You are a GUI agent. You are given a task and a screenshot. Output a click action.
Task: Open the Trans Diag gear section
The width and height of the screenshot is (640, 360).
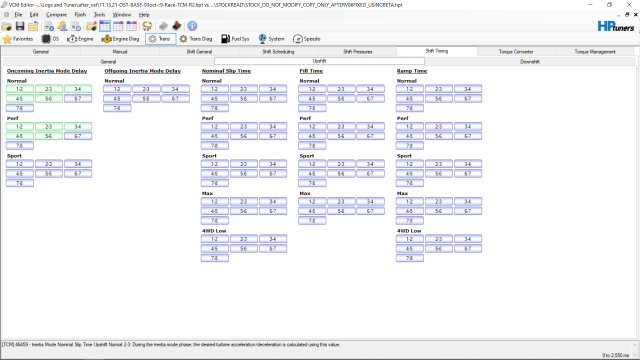(x=196, y=39)
